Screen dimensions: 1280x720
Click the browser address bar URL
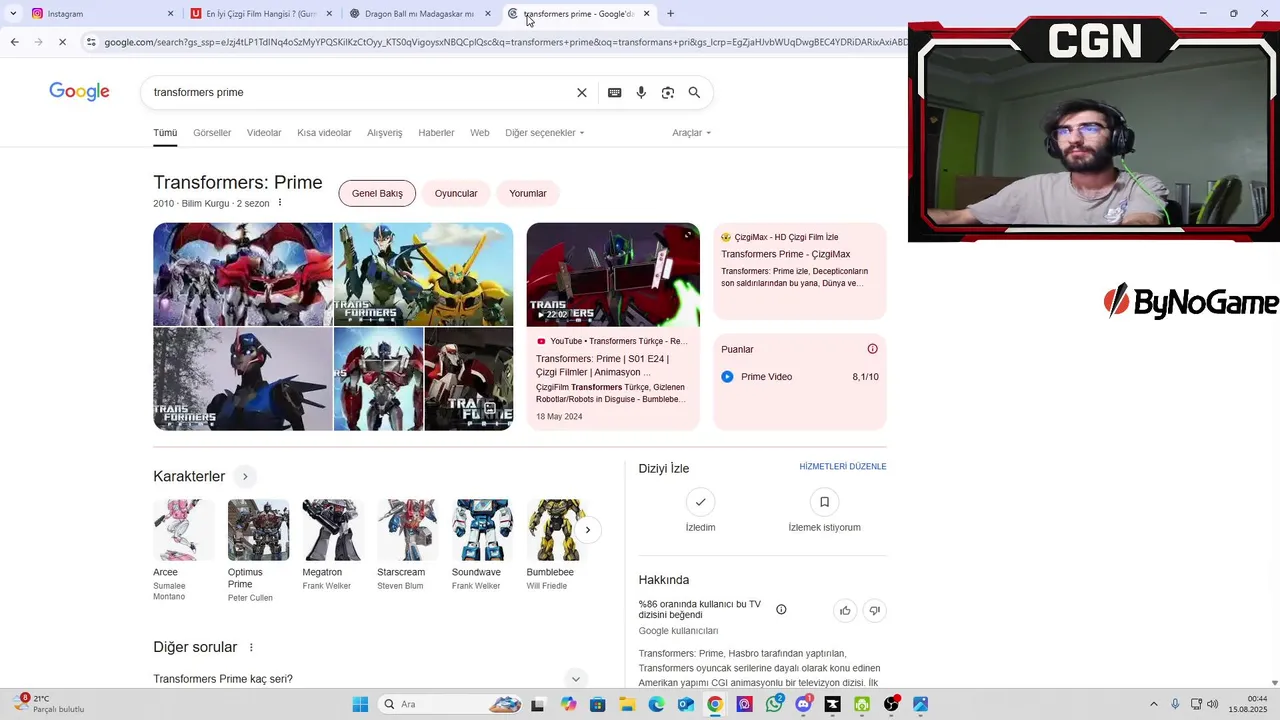(505, 42)
